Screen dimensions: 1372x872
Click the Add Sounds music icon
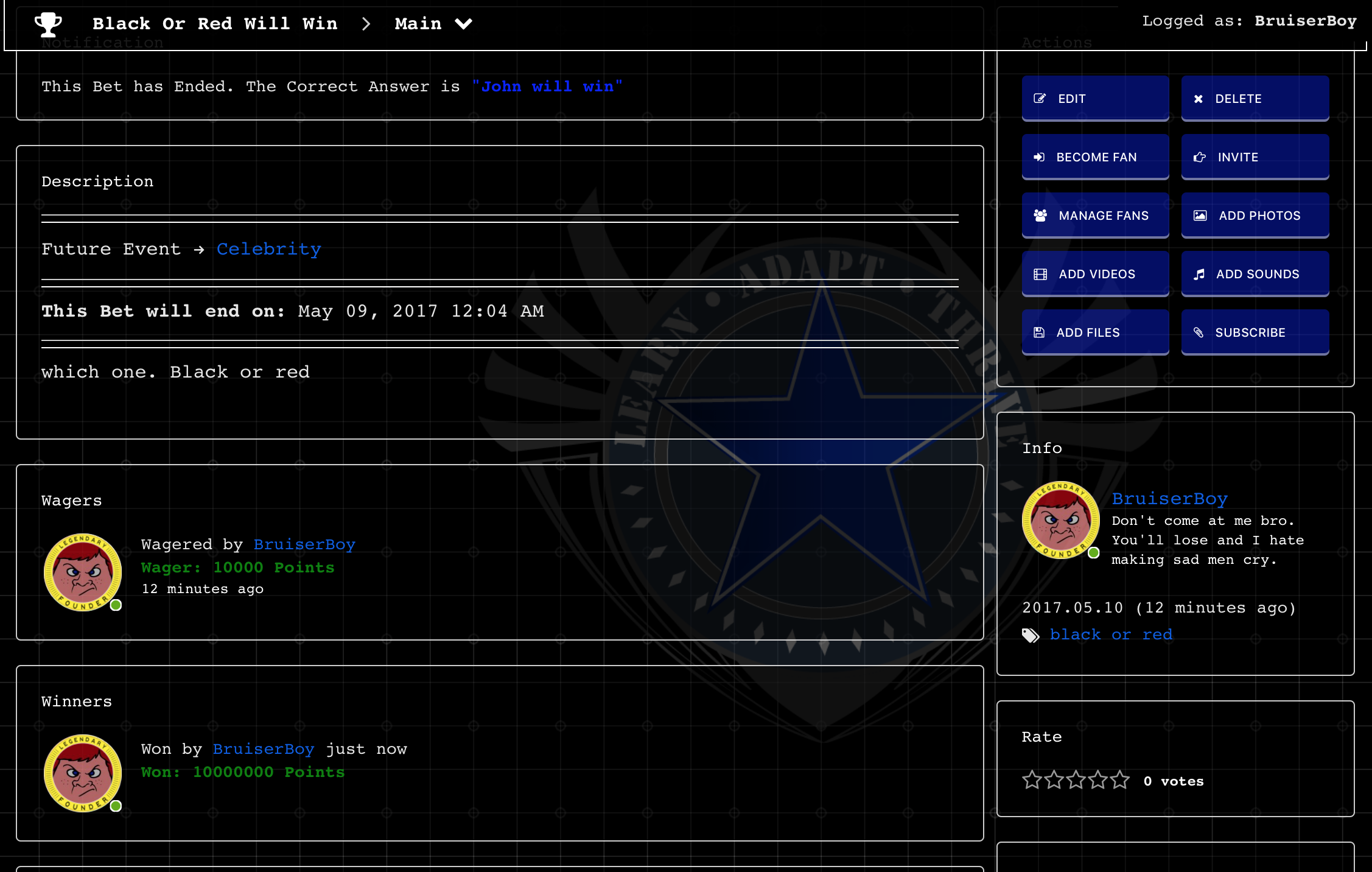[x=1199, y=274]
